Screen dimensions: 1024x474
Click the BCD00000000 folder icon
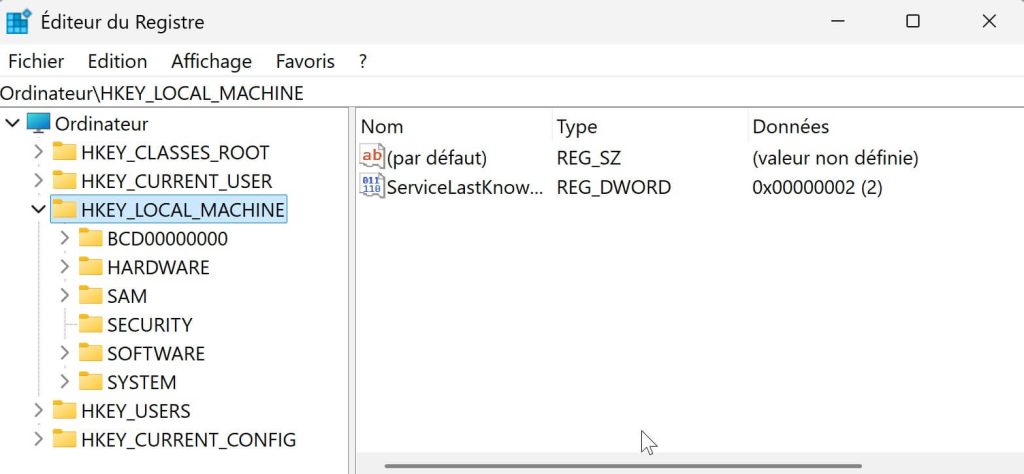click(91, 239)
